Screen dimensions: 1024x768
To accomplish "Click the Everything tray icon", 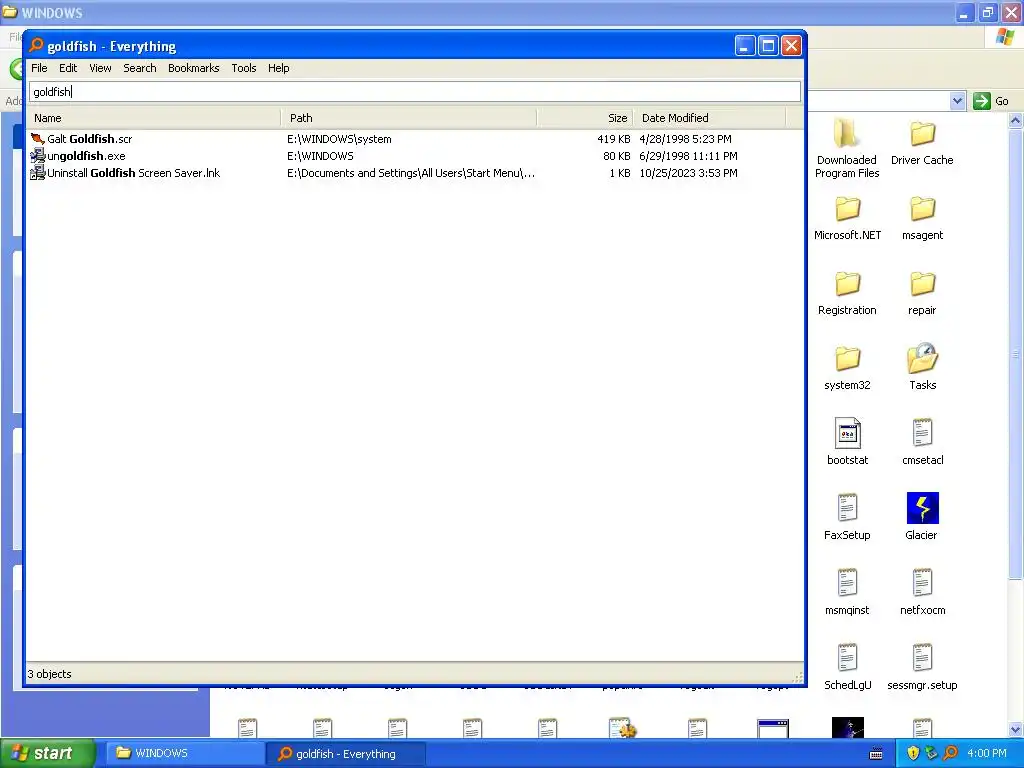I will click(x=951, y=753).
